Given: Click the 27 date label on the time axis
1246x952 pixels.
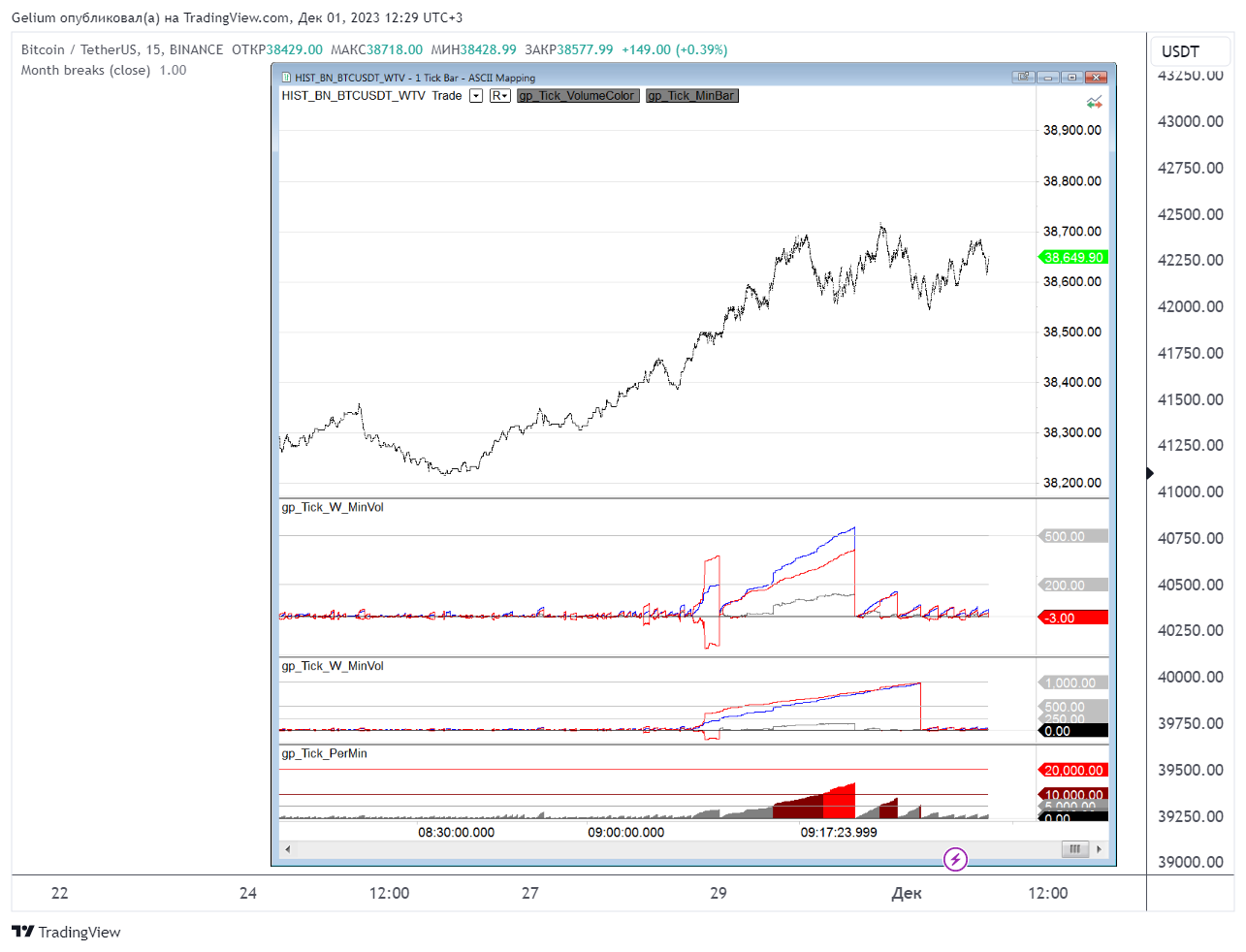Looking at the screenshot, I should (x=529, y=893).
